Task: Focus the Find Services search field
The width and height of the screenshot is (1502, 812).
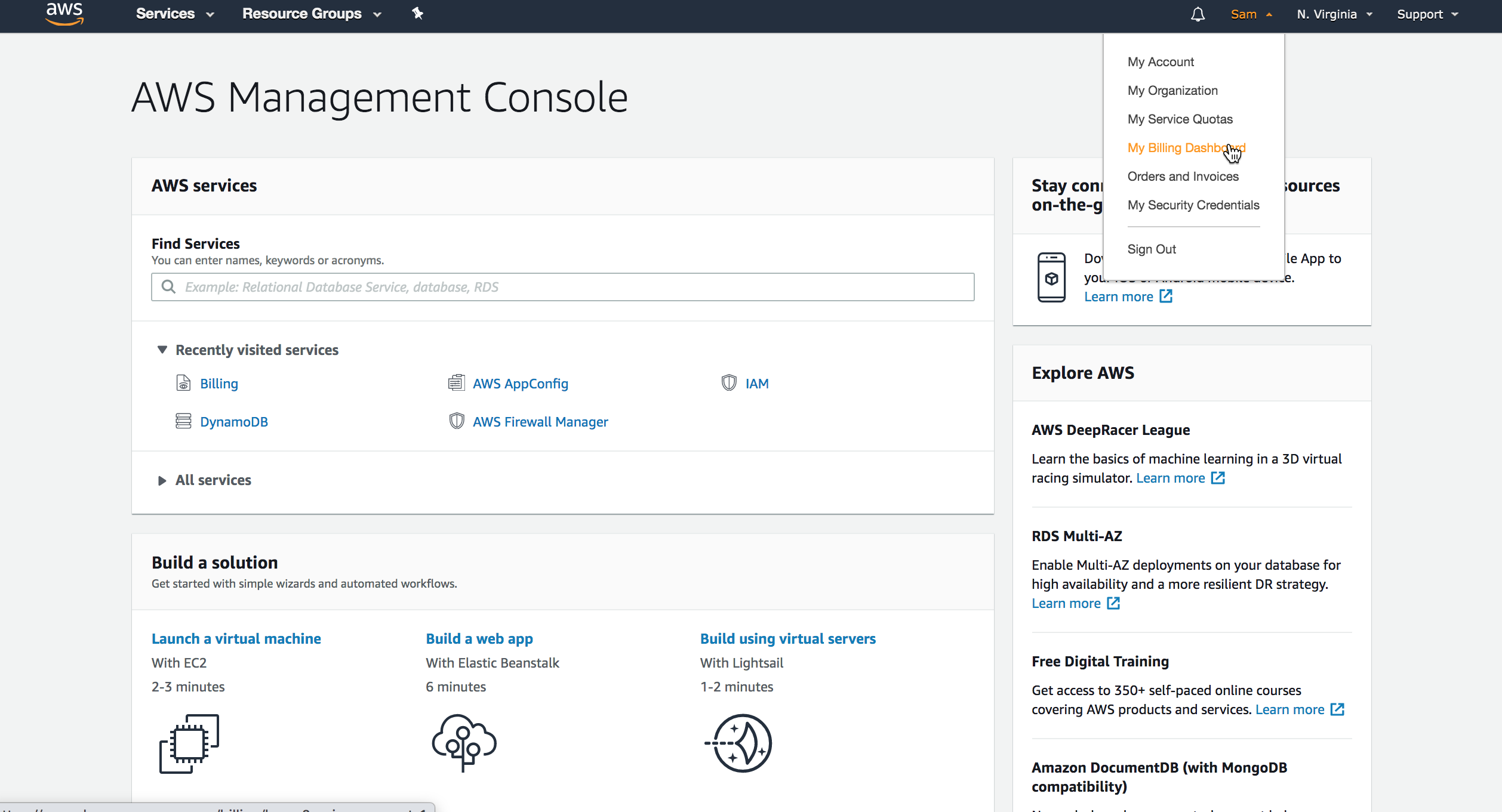Action: (562, 287)
